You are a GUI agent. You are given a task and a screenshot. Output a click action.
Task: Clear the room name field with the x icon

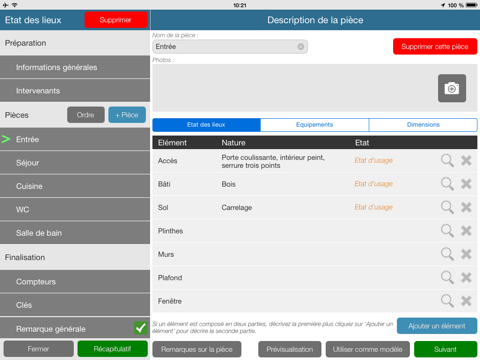tap(301, 47)
